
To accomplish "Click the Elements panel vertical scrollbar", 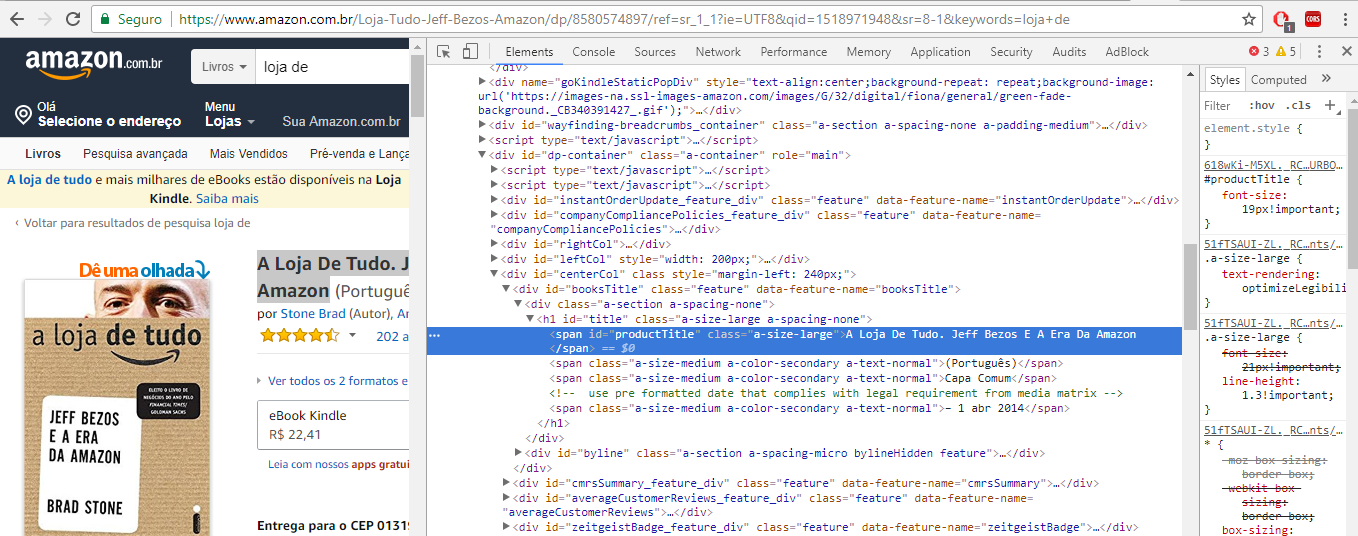I will pyautogui.click(x=1190, y=286).
